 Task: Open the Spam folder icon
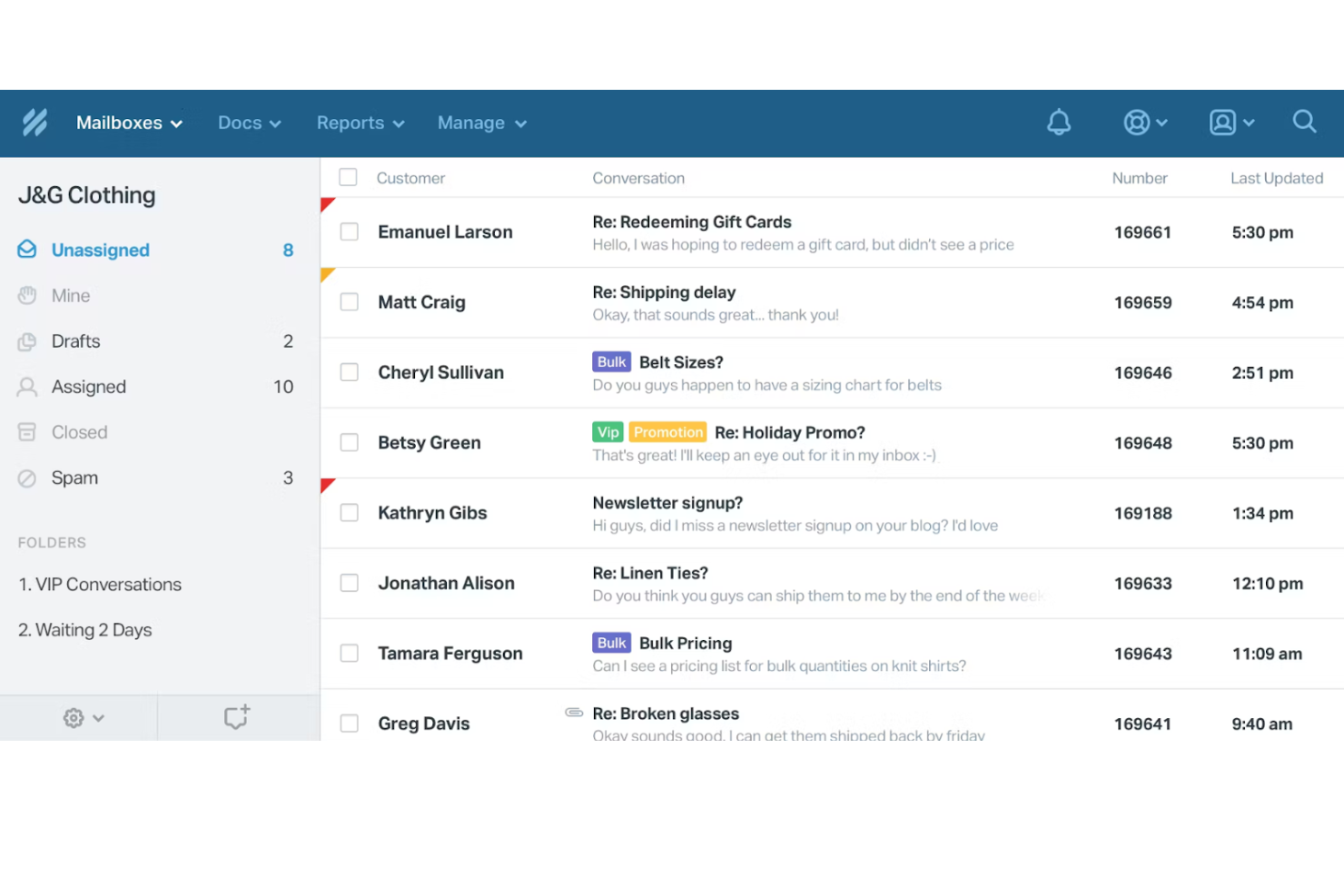[x=27, y=478]
